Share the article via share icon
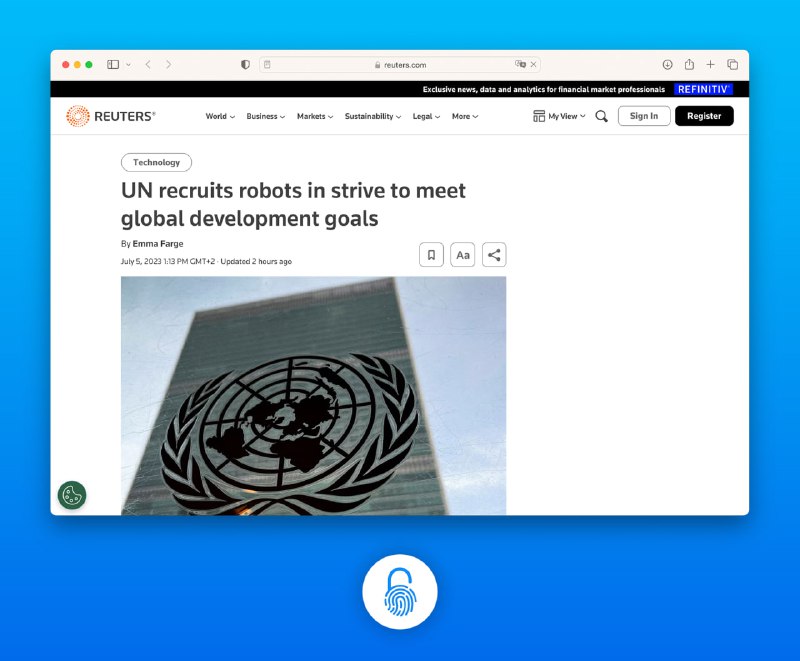800x661 pixels. pos(494,255)
